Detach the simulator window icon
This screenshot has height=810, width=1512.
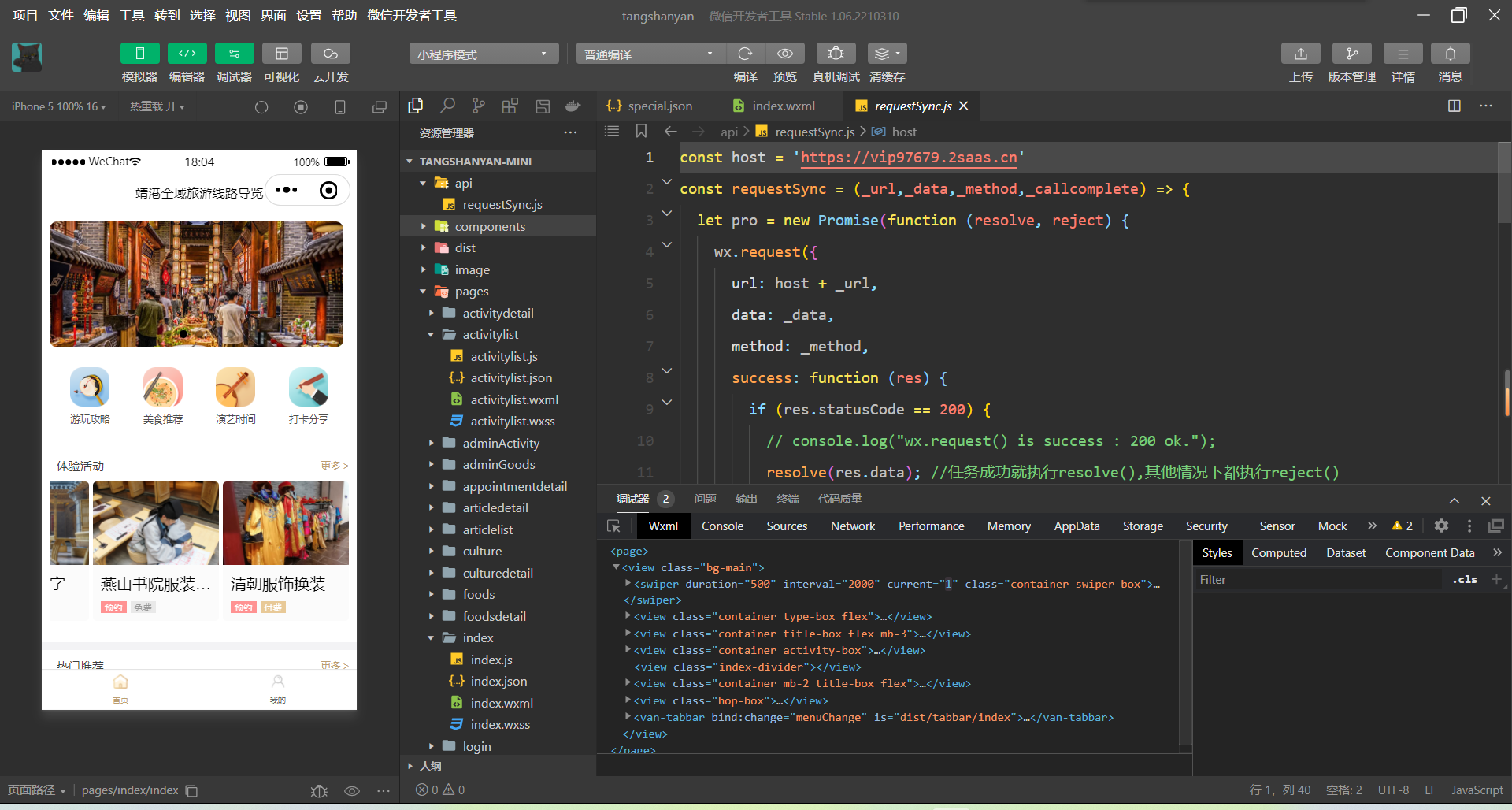click(x=380, y=107)
